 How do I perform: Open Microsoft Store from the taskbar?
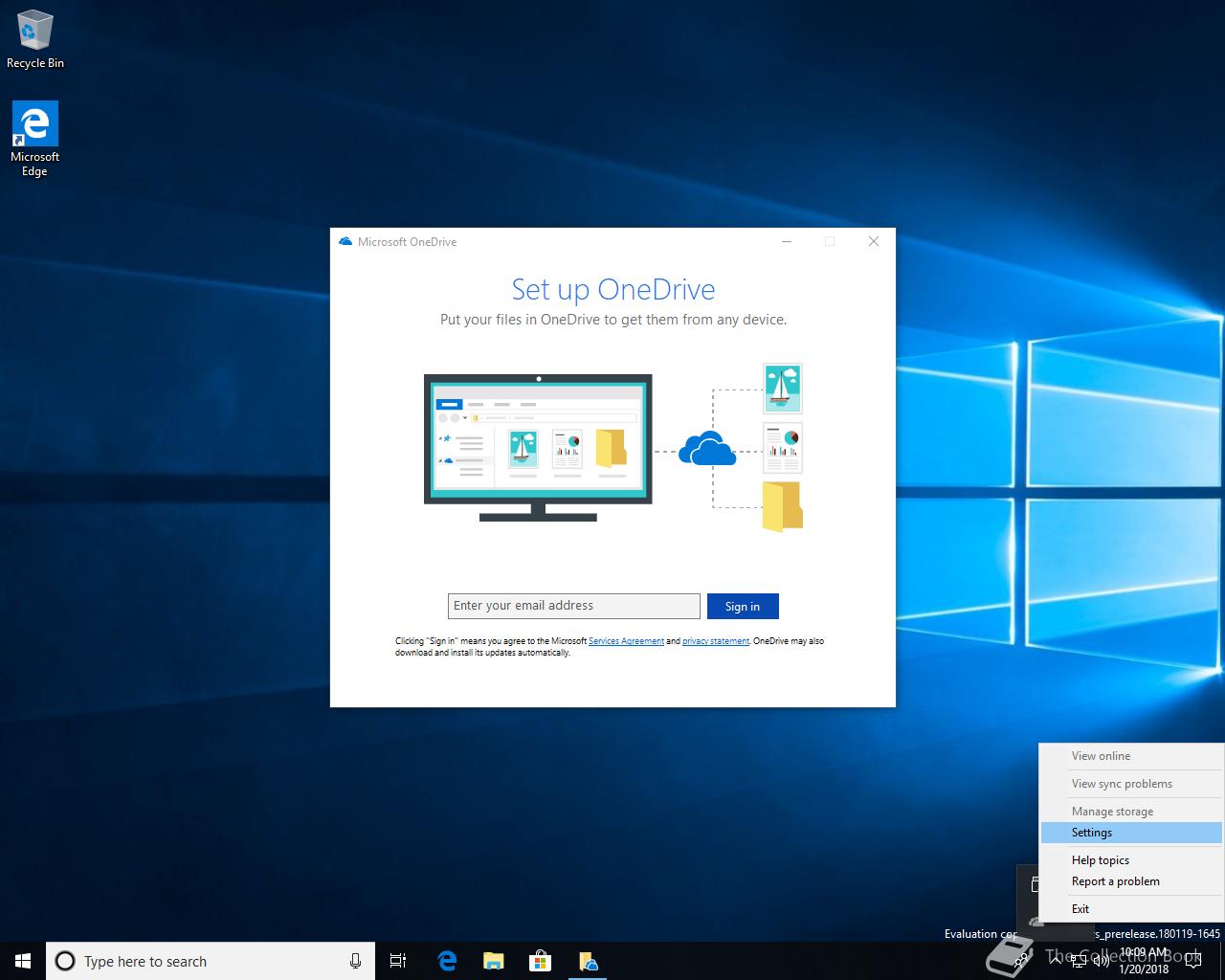[x=541, y=961]
